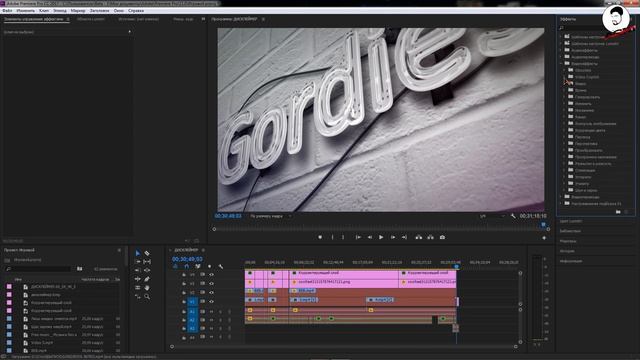Switch to Область Lumetri tab
The image size is (640, 360).
[x=91, y=19]
